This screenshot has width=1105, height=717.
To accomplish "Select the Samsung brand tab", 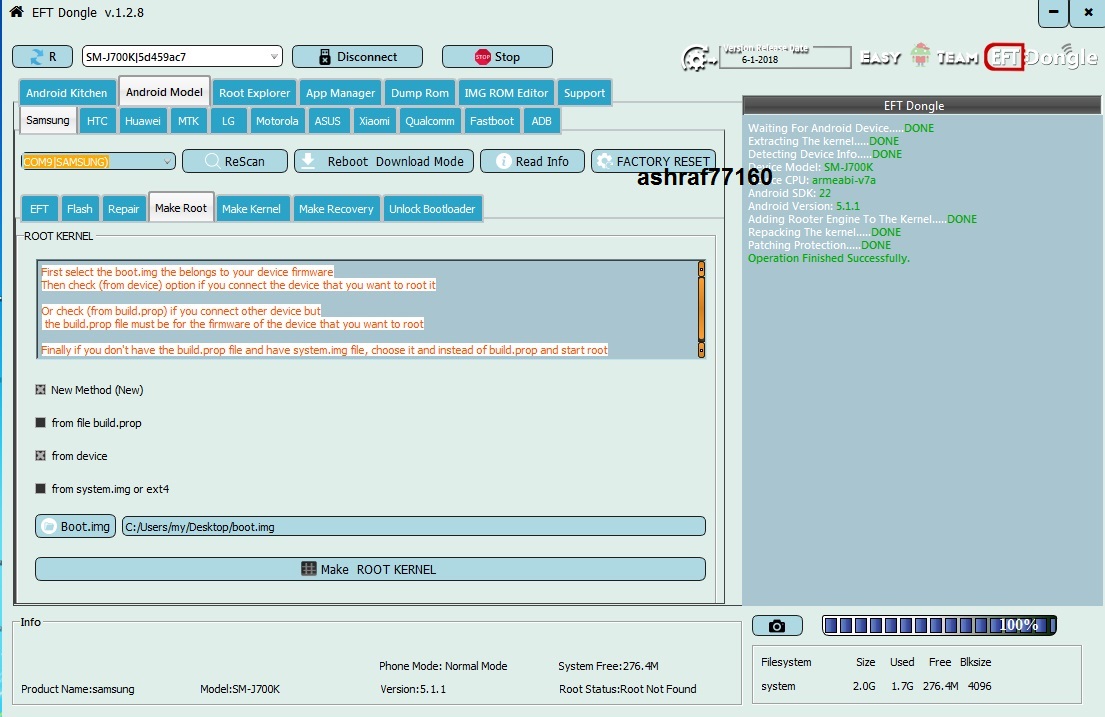I will (48, 120).
